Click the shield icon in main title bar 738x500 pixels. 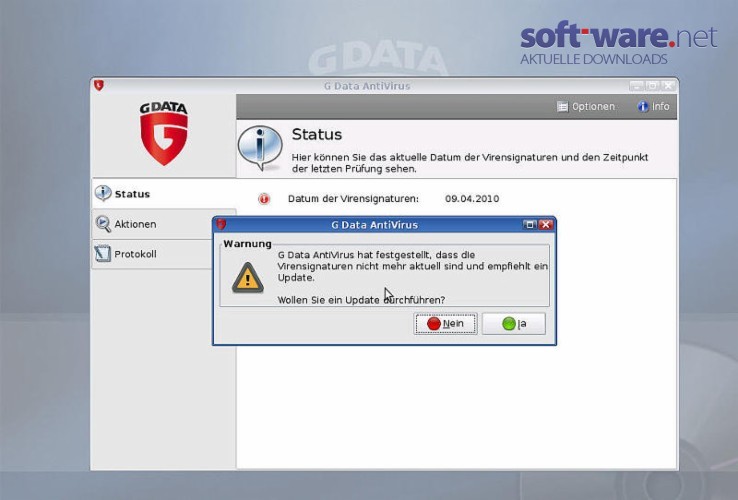[99, 86]
